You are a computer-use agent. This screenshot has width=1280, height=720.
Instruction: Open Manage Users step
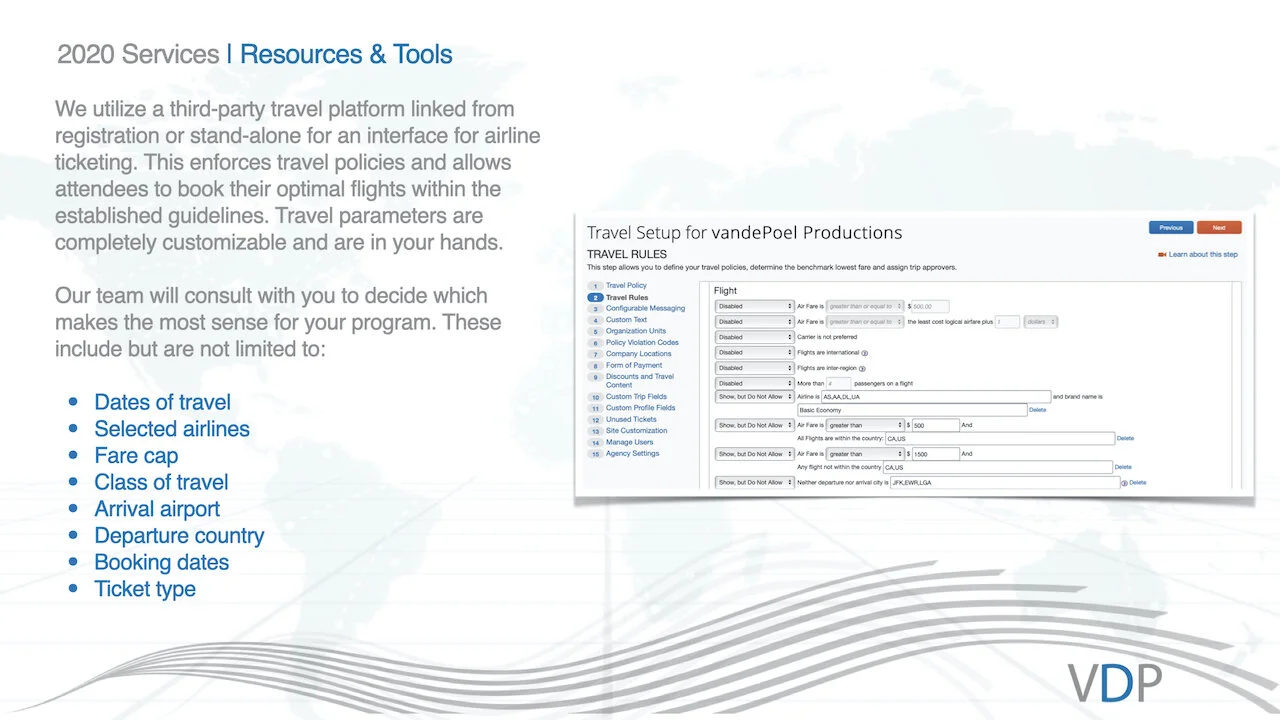629,442
